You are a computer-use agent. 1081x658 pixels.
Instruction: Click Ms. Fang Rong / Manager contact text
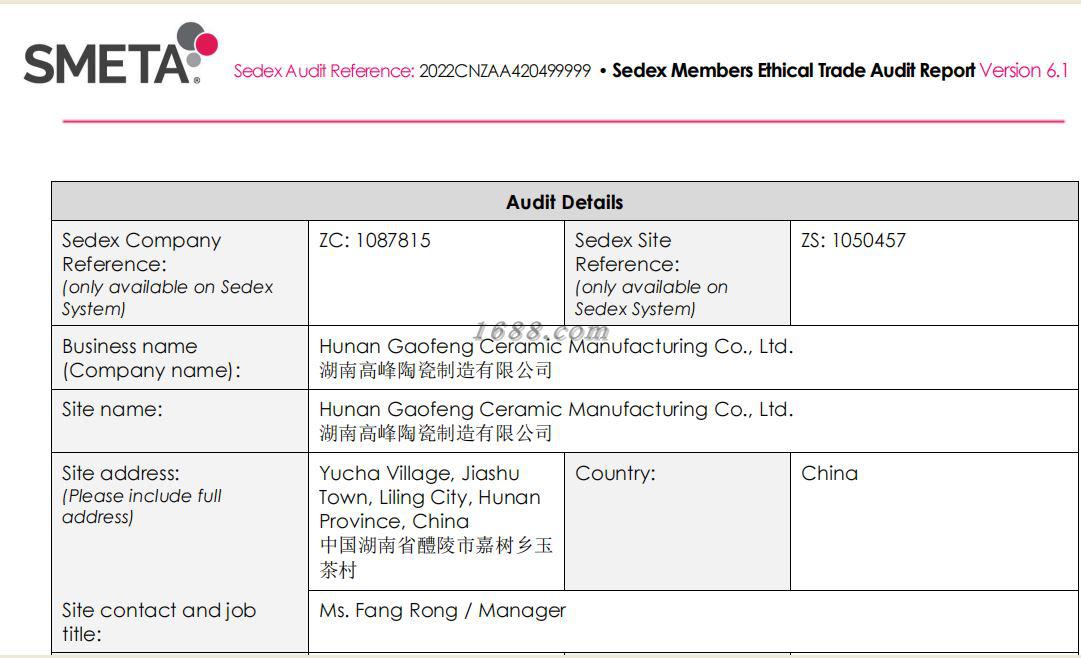tap(443, 610)
